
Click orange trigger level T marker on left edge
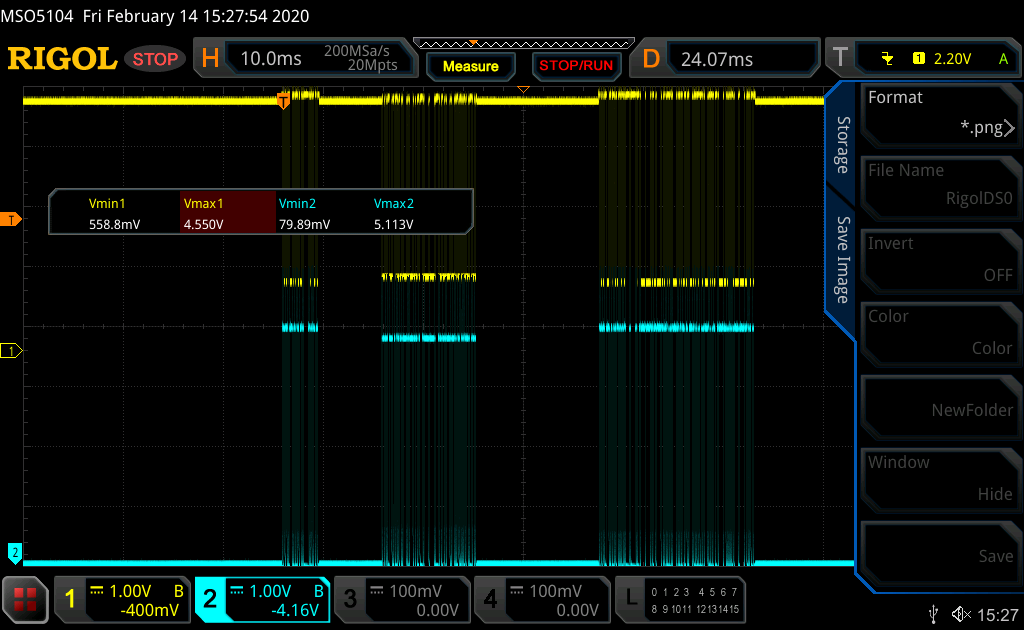[10, 220]
